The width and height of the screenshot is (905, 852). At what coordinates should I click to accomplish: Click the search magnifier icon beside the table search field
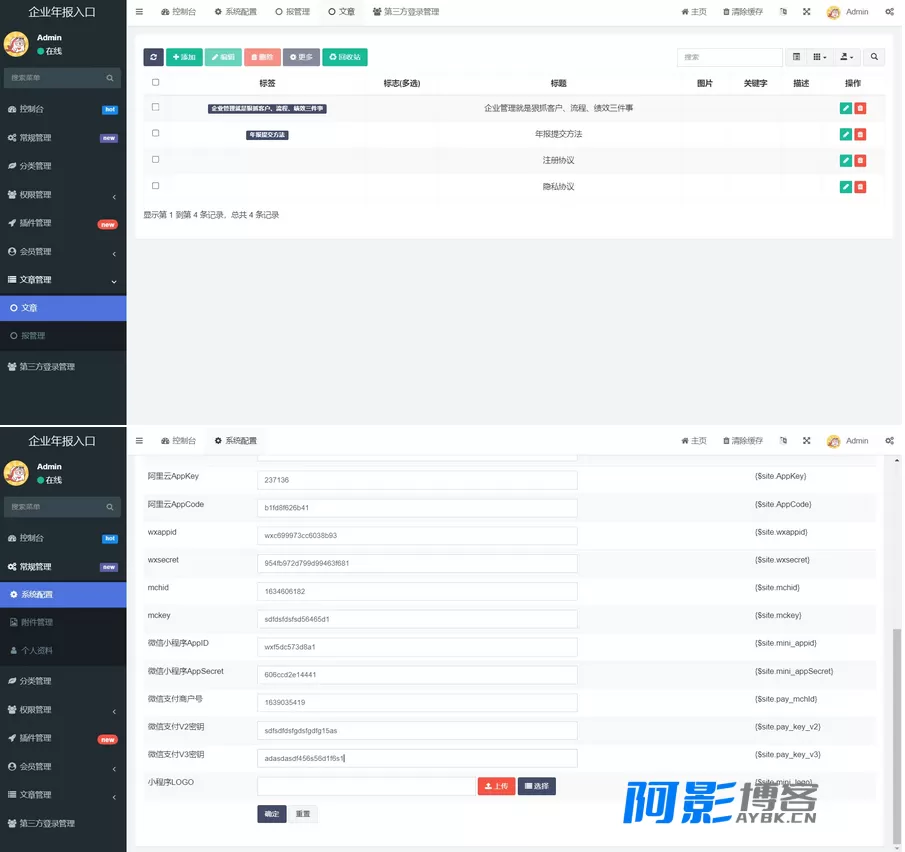[x=874, y=57]
